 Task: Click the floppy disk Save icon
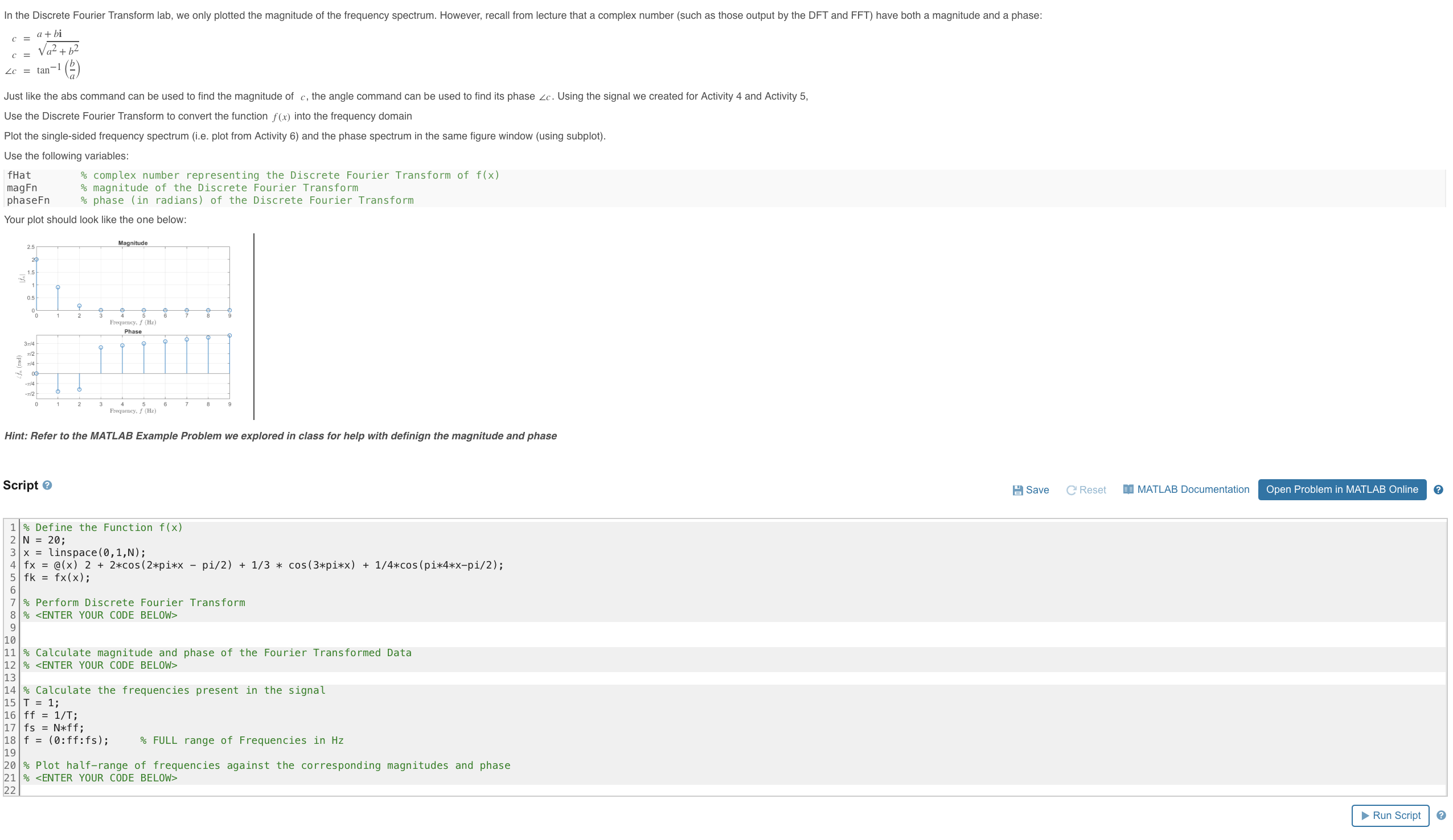pos(1017,490)
